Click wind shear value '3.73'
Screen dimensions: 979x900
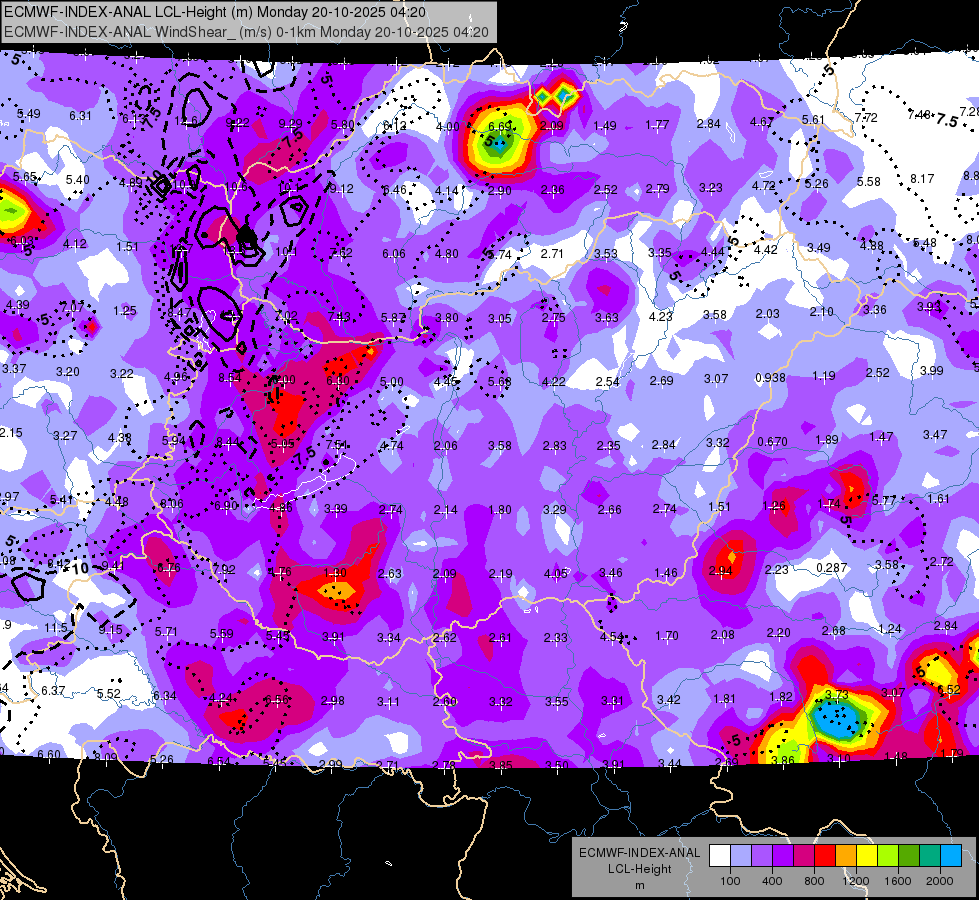(837, 694)
